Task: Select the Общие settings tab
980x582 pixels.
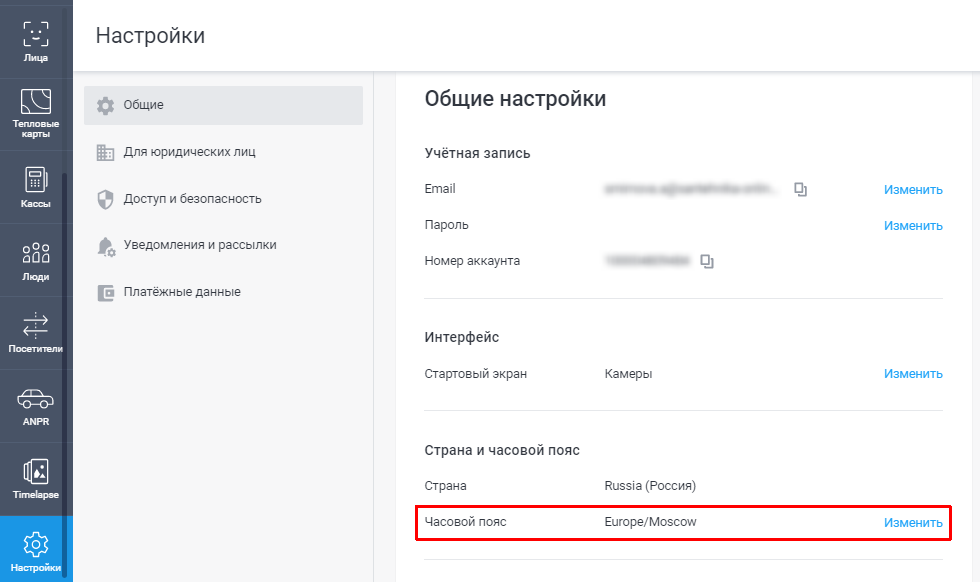Action: click(x=223, y=105)
